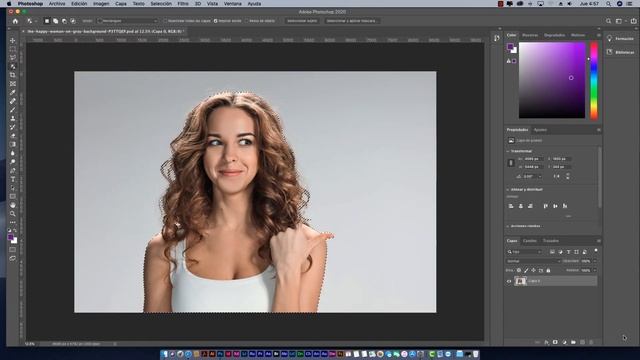Select the Gradient tool
This screenshot has height=360, width=640.
13,144
